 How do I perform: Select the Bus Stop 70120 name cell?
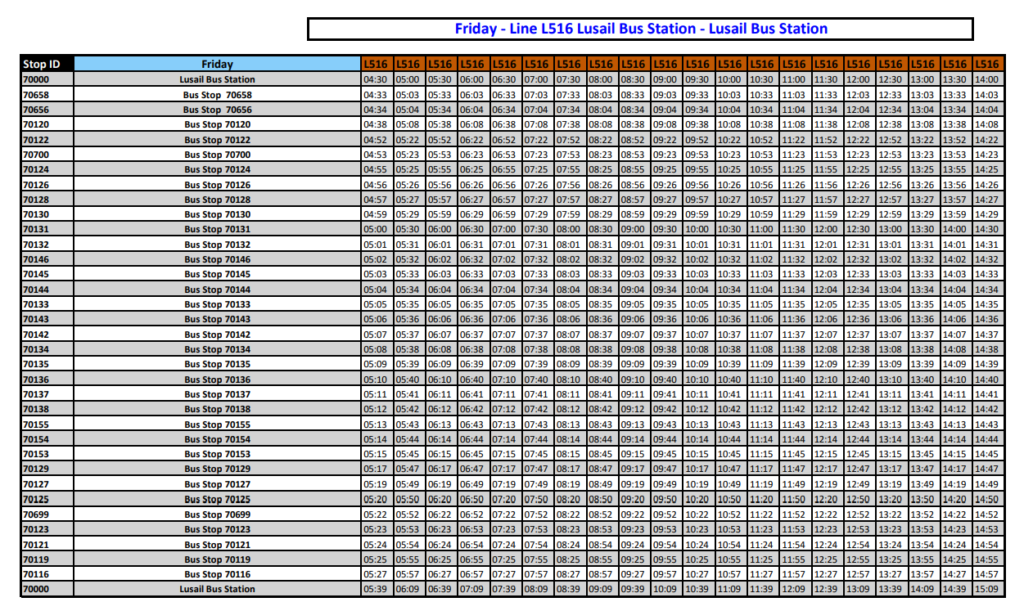point(217,125)
